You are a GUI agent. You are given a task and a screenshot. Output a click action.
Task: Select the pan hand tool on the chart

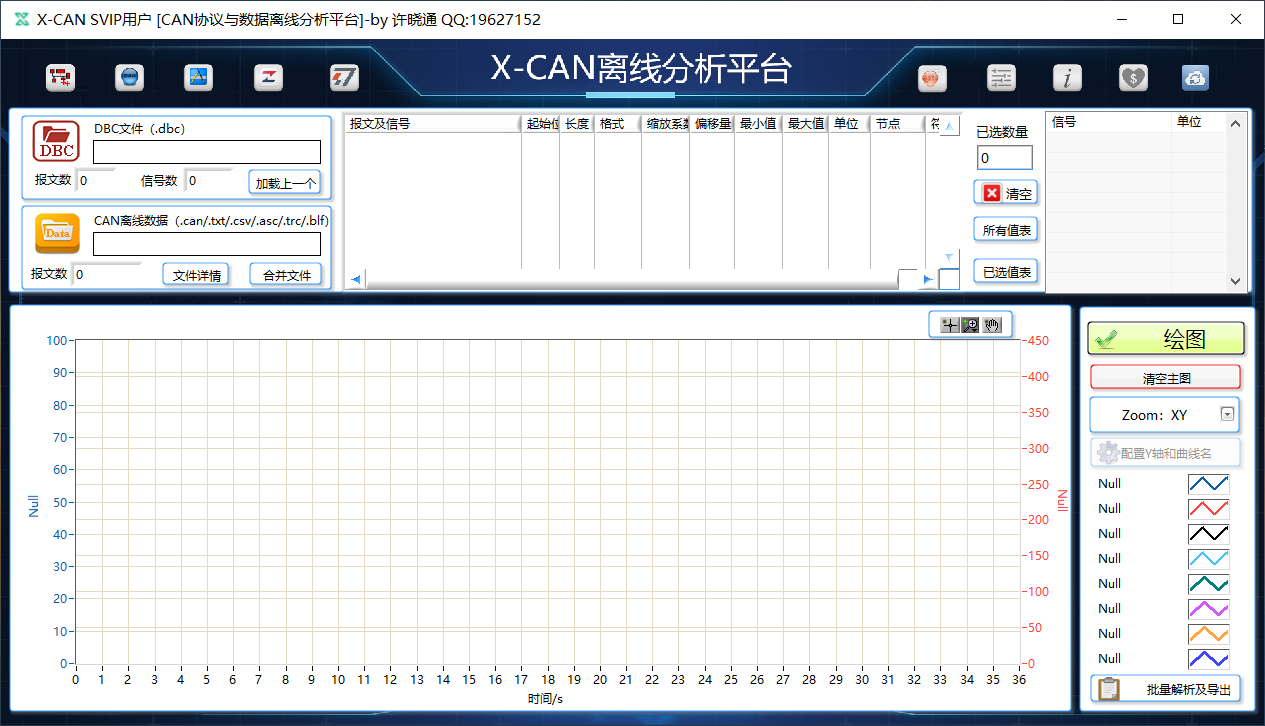(992, 324)
